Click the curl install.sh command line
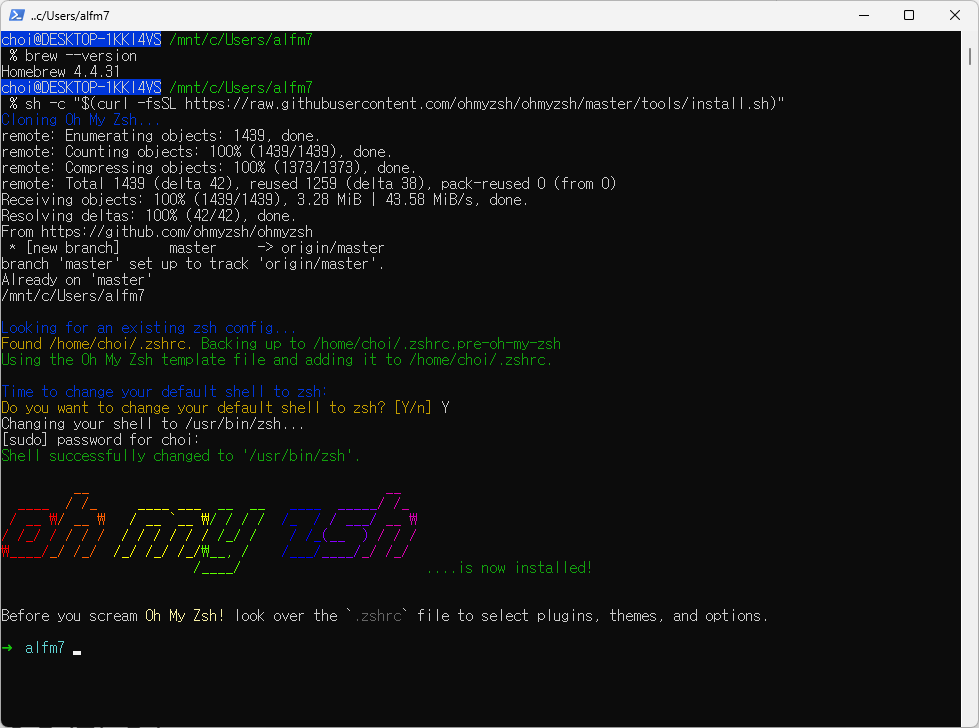 396,104
